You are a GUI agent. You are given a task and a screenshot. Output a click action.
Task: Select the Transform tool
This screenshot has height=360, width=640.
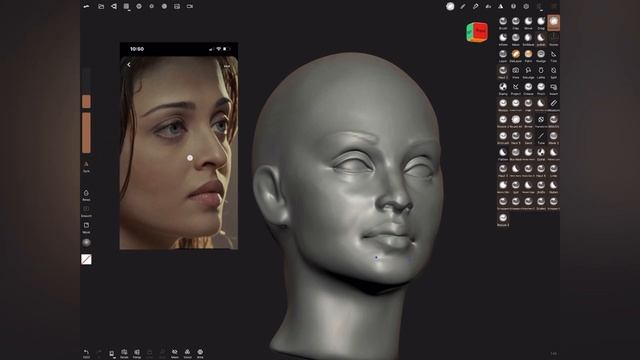(541, 121)
